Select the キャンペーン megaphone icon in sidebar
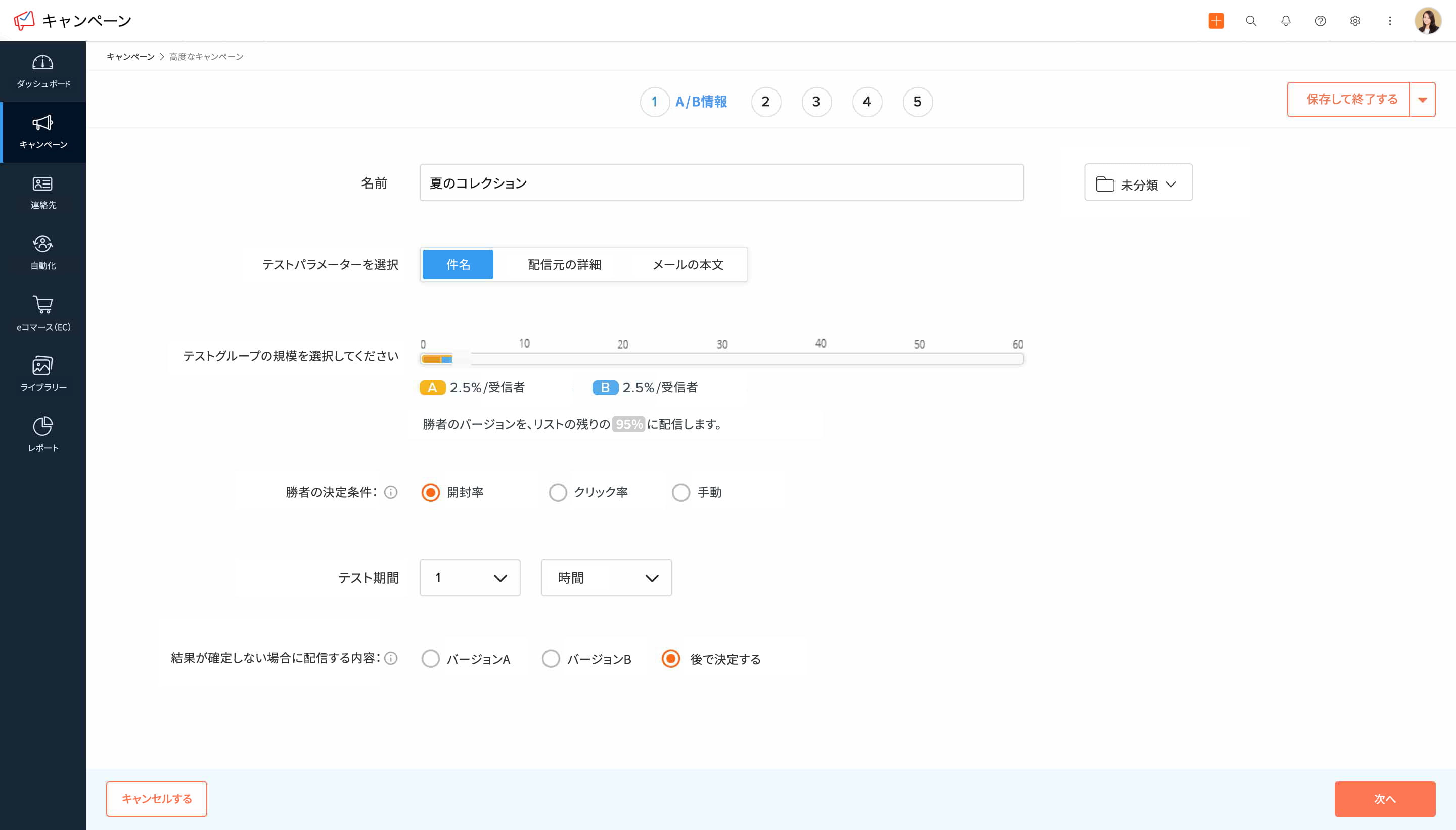This screenshot has height=830, width=1456. pyautogui.click(x=43, y=132)
